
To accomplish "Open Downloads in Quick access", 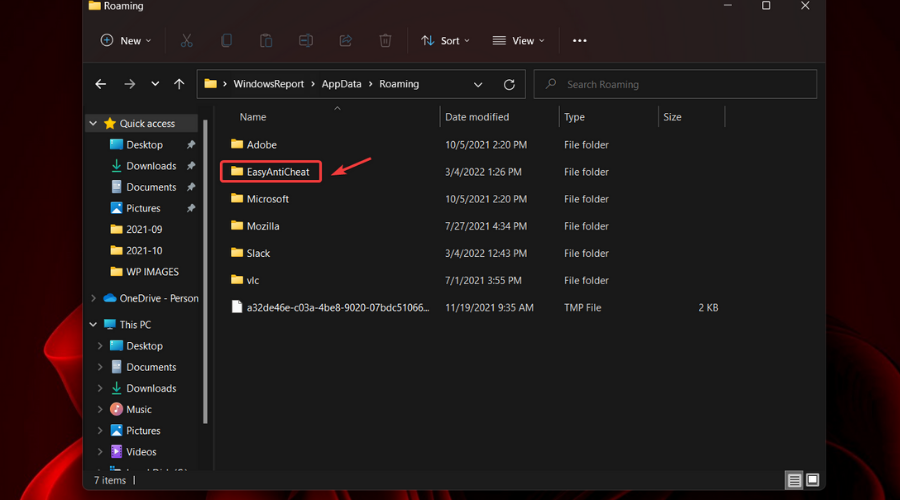I will click(143, 166).
